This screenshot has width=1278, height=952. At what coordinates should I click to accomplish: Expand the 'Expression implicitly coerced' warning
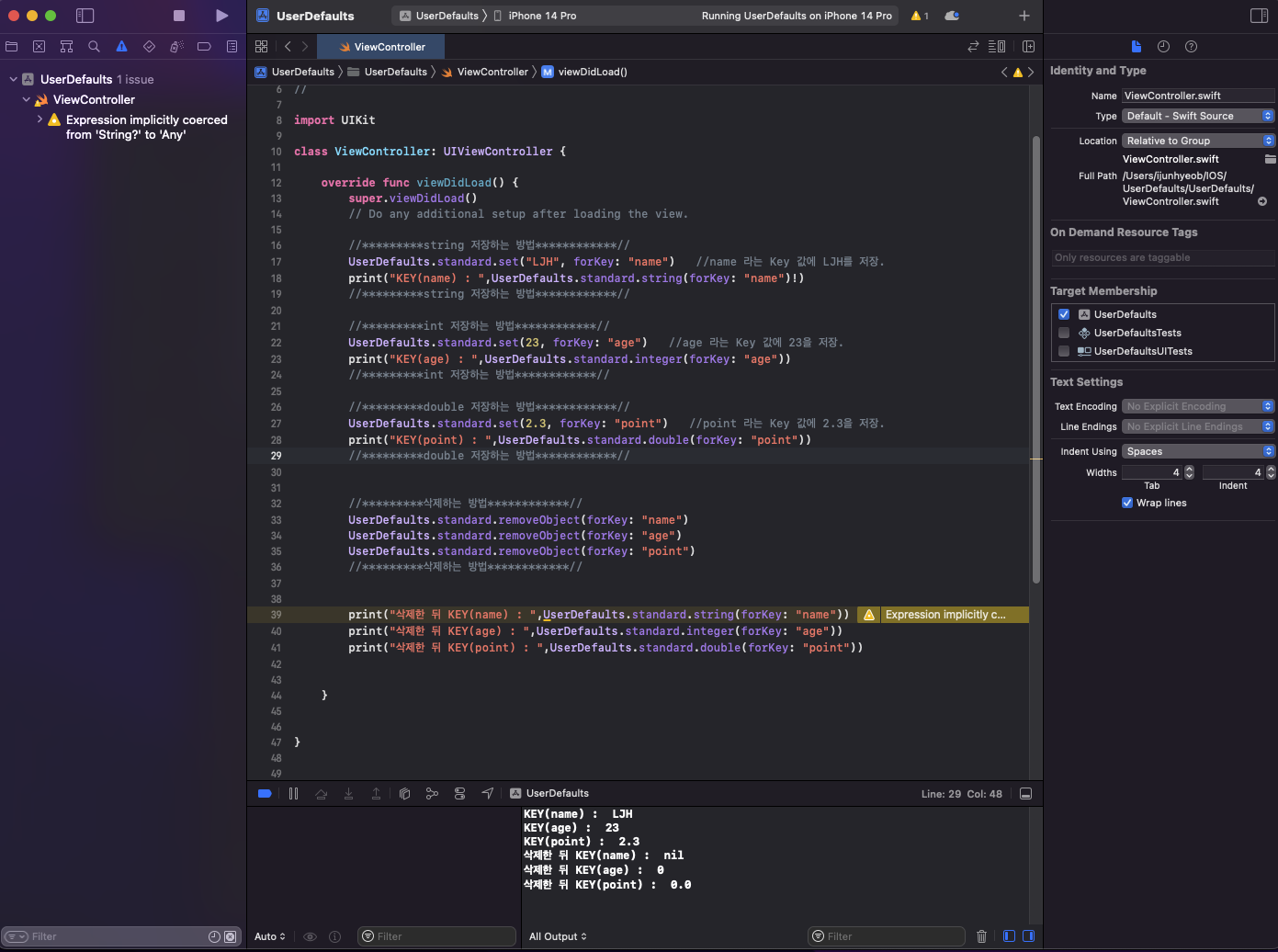40,119
